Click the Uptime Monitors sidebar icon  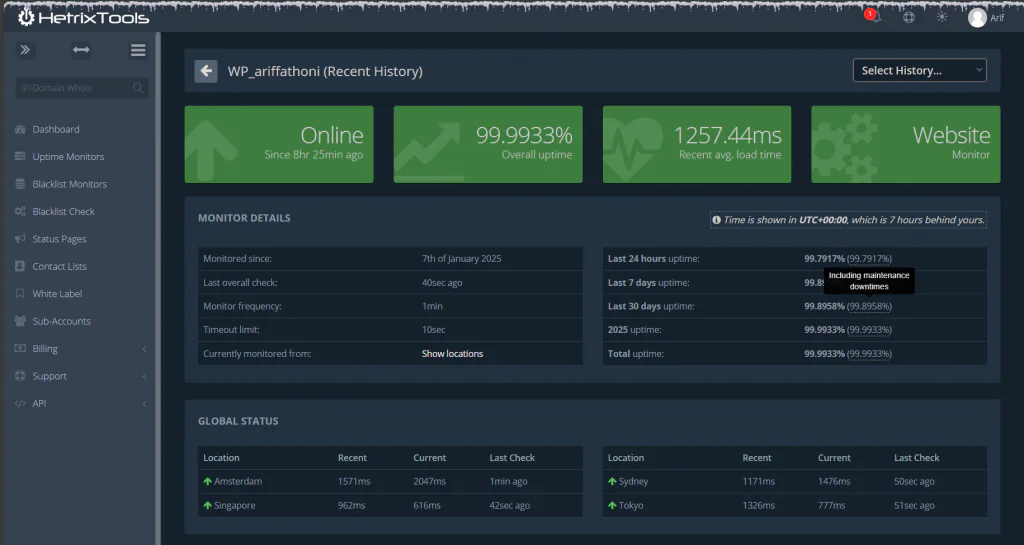(20, 157)
